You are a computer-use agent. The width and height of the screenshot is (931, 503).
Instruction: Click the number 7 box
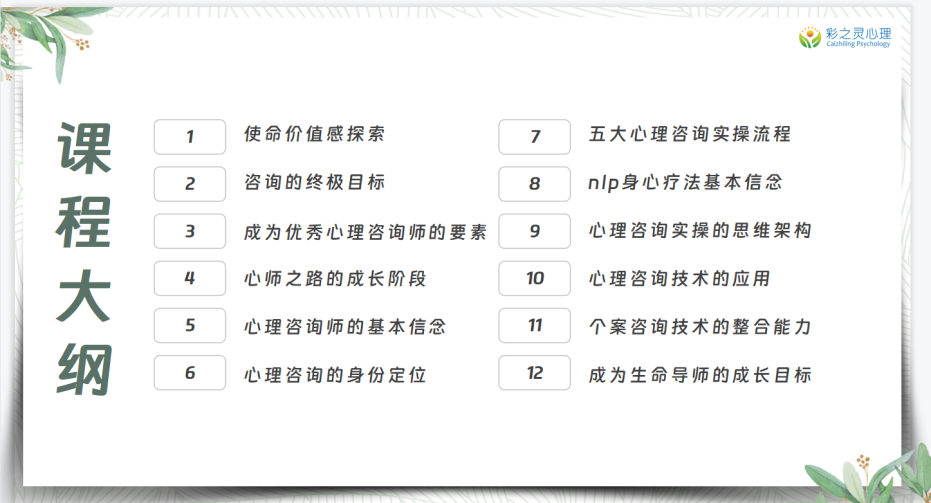coord(534,137)
